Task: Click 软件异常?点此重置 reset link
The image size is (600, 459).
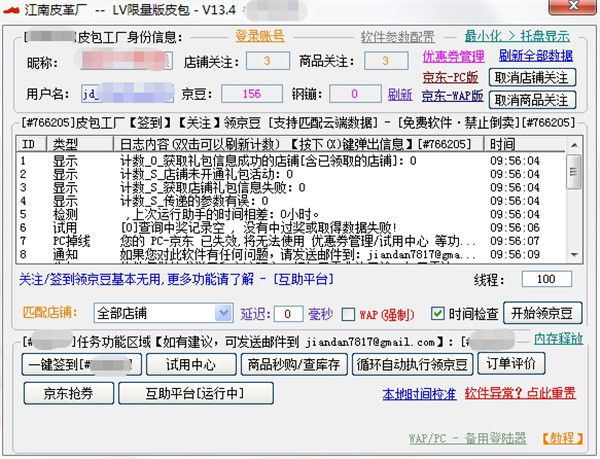Action: (520, 393)
